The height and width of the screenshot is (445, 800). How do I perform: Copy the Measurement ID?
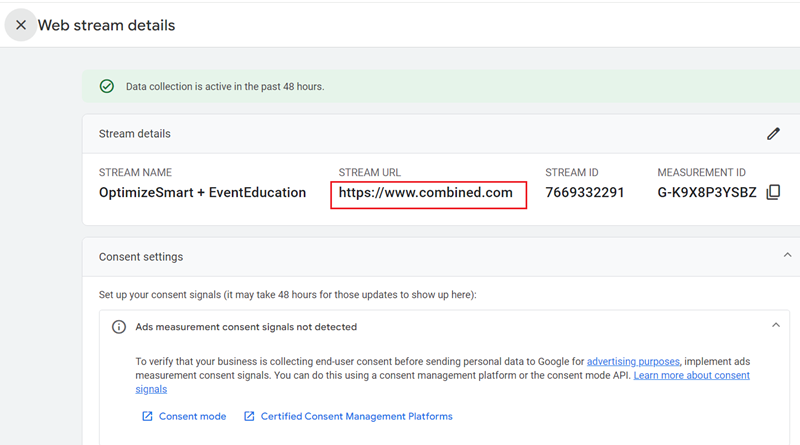(773, 192)
